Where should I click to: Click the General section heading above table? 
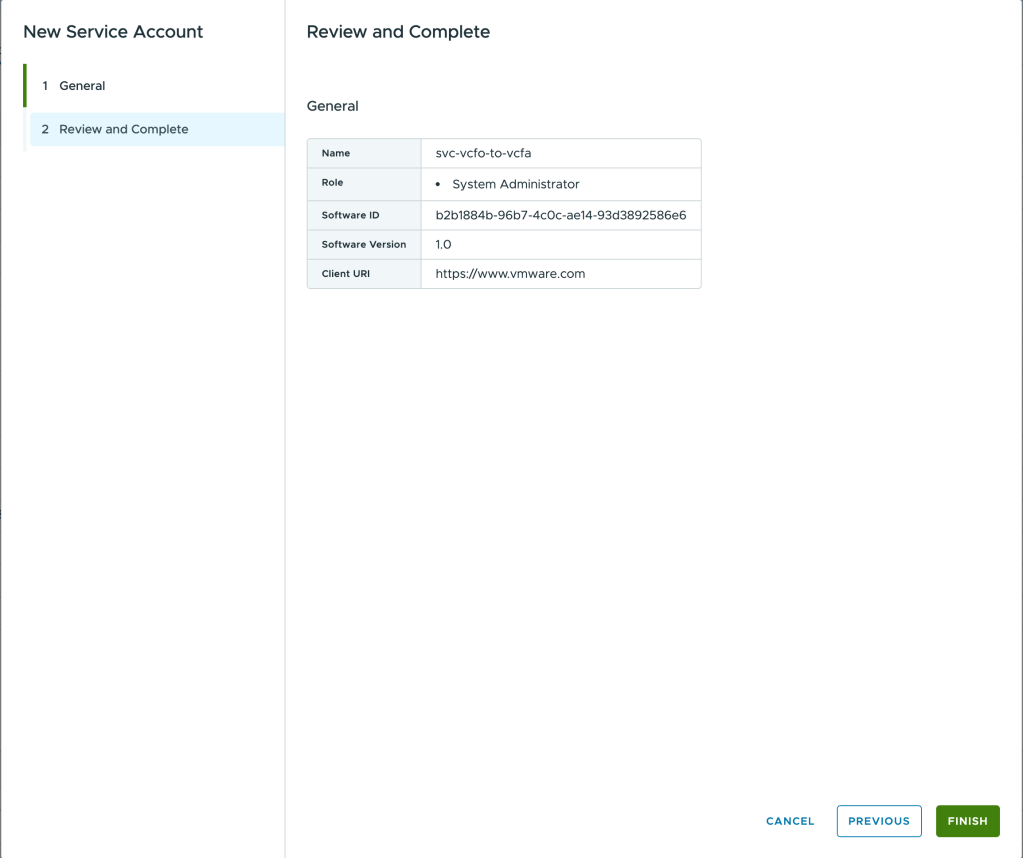332,106
